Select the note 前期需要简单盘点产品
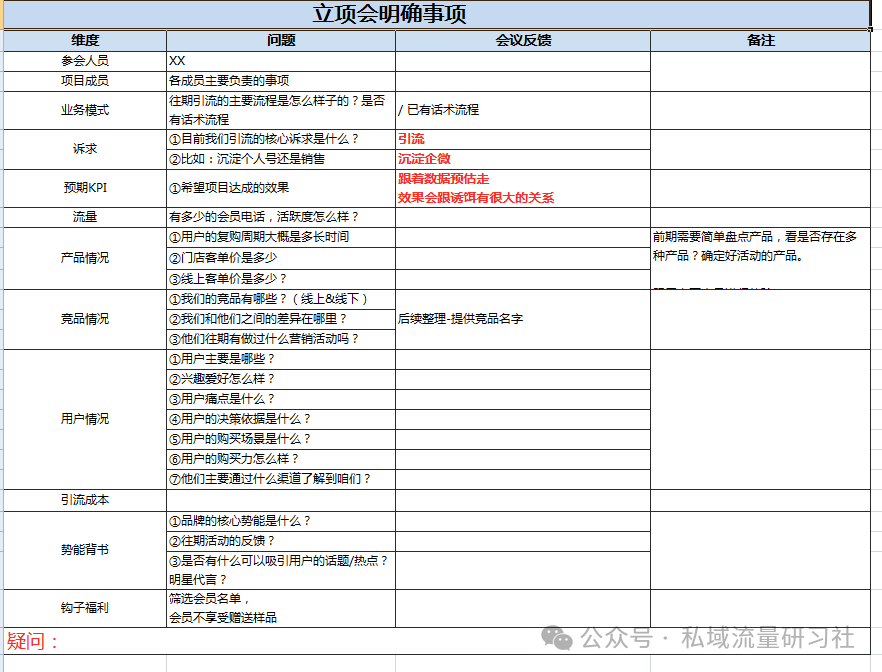 760,258
